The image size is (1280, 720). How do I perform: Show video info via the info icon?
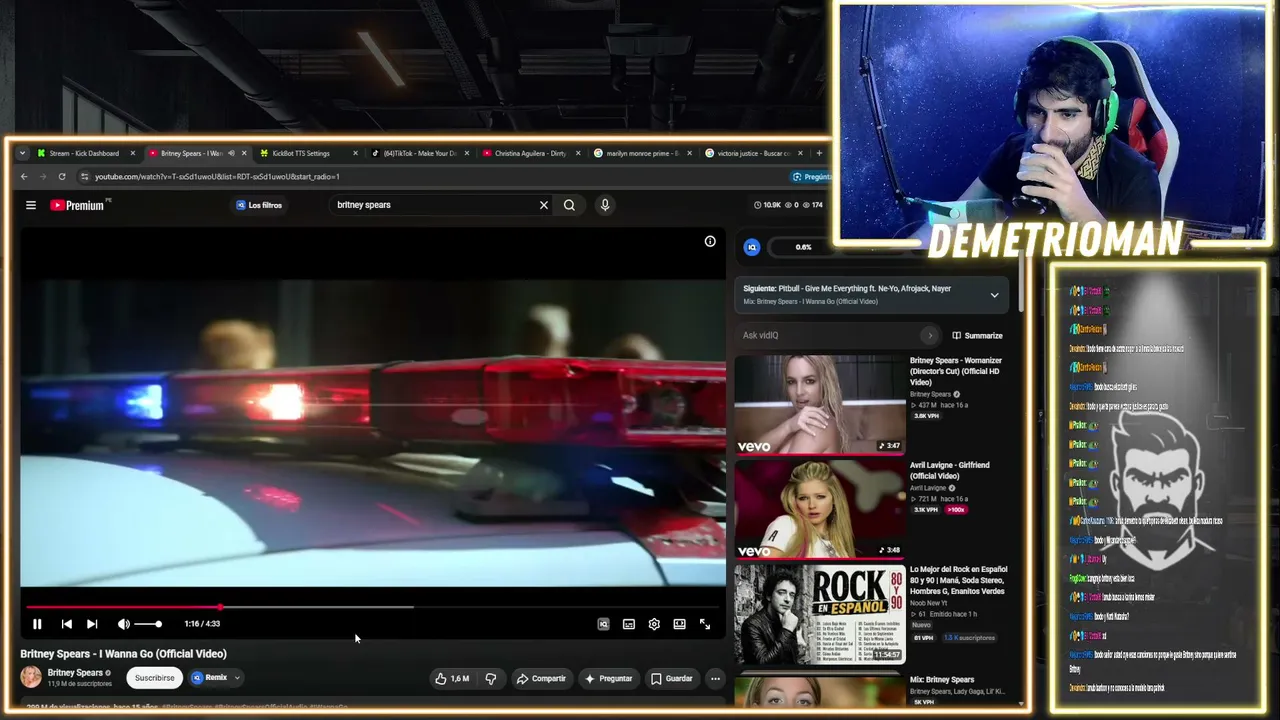(x=710, y=241)
